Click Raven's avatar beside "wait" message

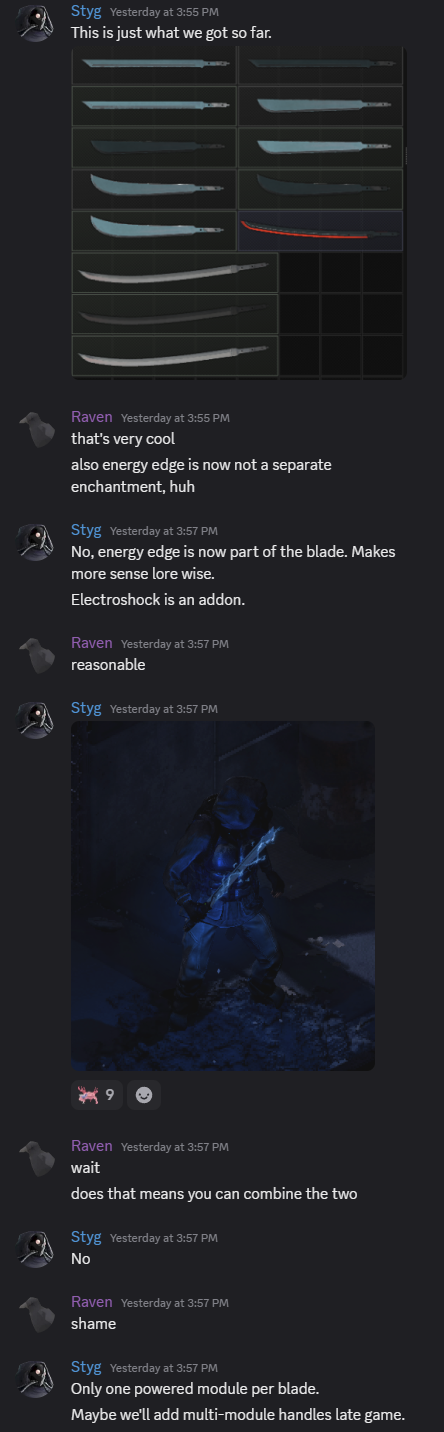(x=36, y=1157)
